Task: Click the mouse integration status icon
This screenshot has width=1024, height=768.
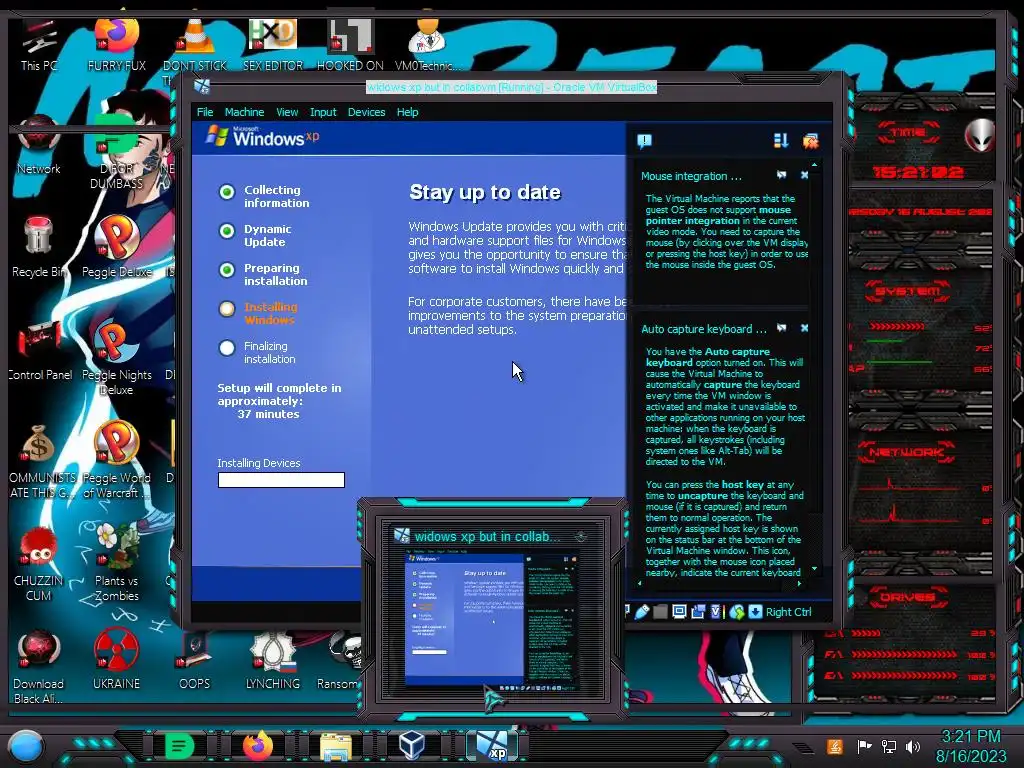Action: 737,612
